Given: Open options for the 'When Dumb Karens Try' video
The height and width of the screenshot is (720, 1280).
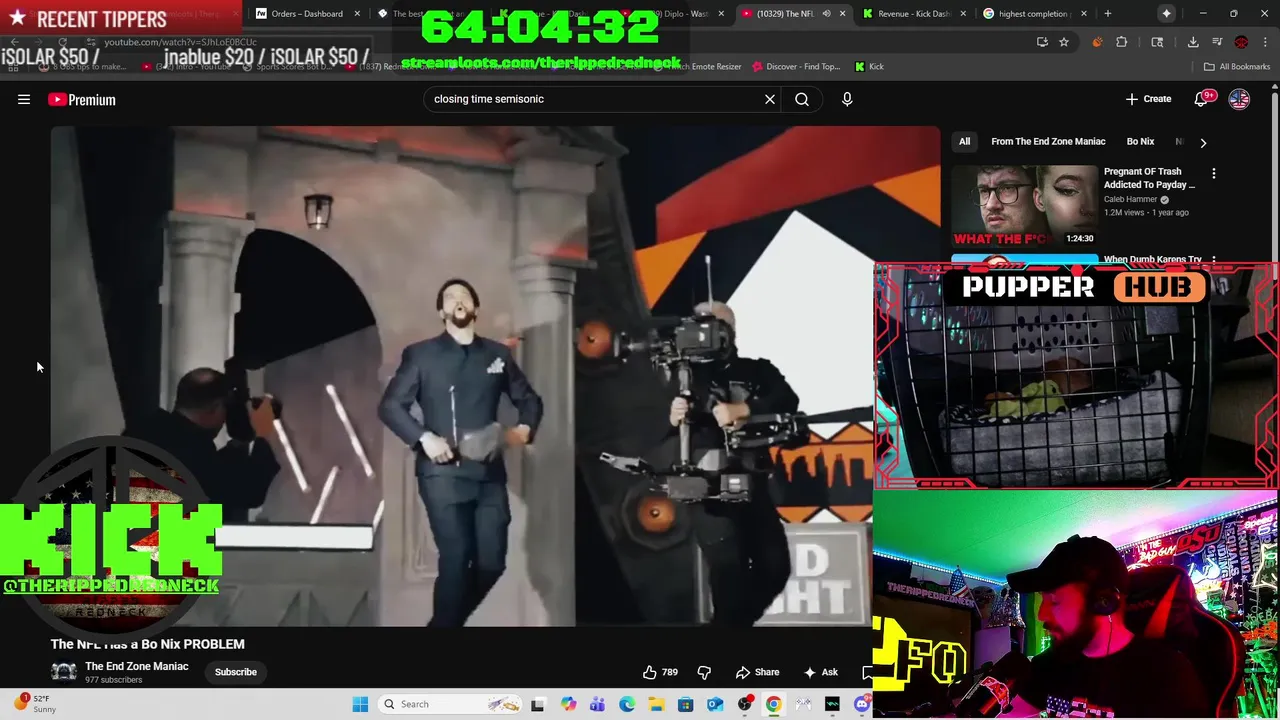Looking at the screenshot, I should point(1214,260).
